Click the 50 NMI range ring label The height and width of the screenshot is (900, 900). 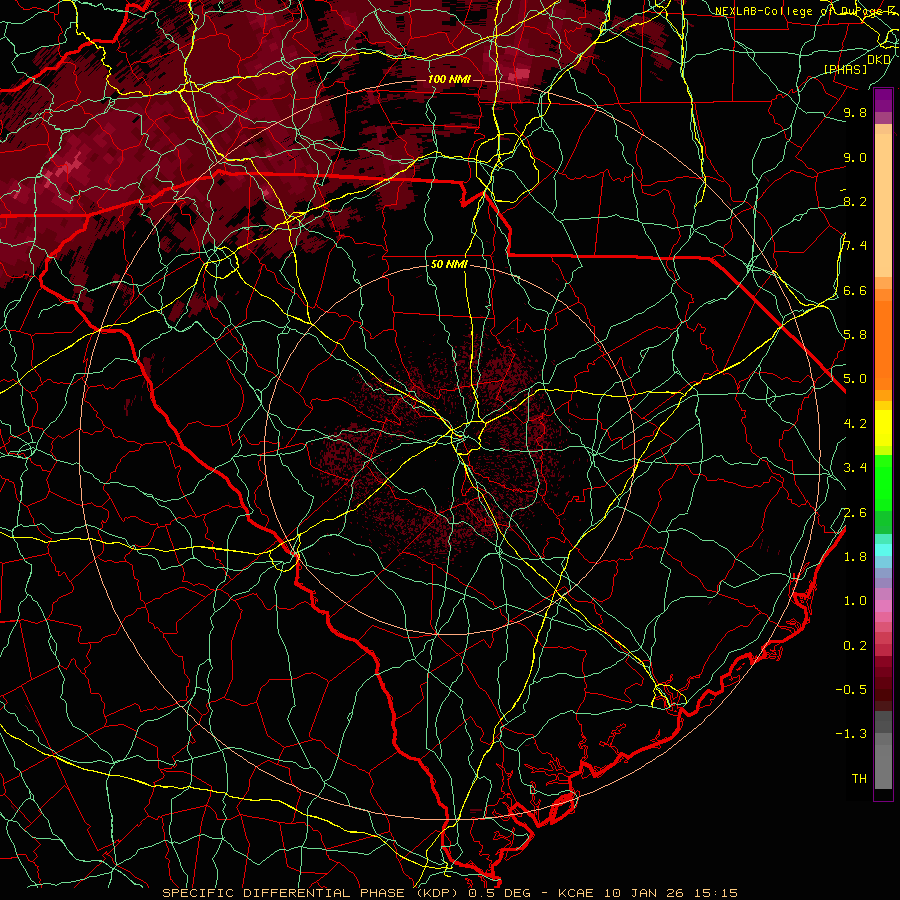click(x=449, y=265)
